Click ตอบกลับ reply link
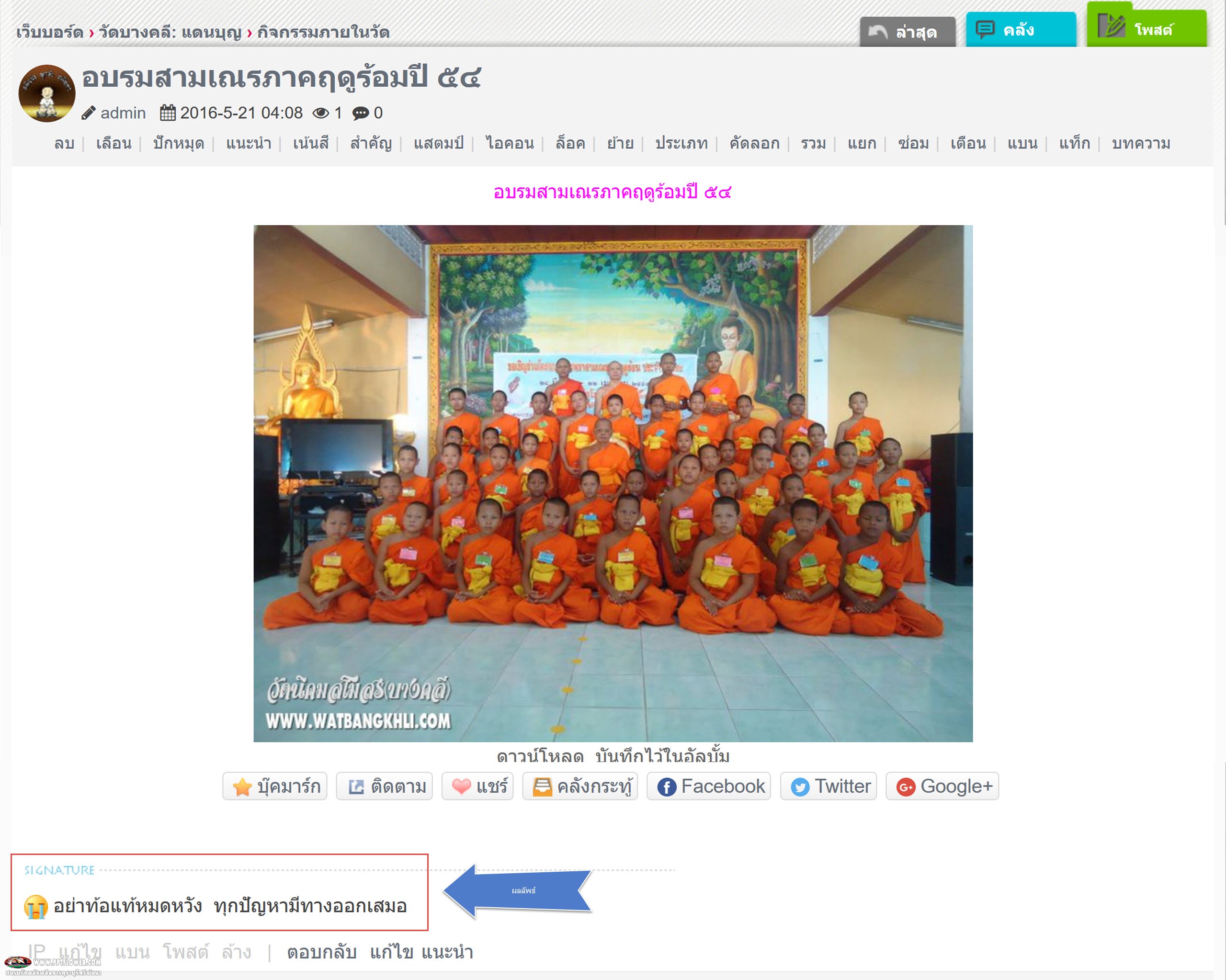Screen dimensions: 1226x980 (322, 952)
